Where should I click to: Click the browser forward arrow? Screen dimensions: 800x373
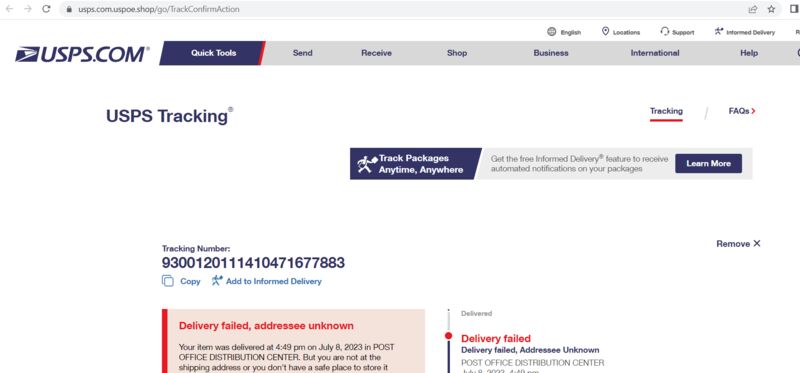tap(28, 9)
